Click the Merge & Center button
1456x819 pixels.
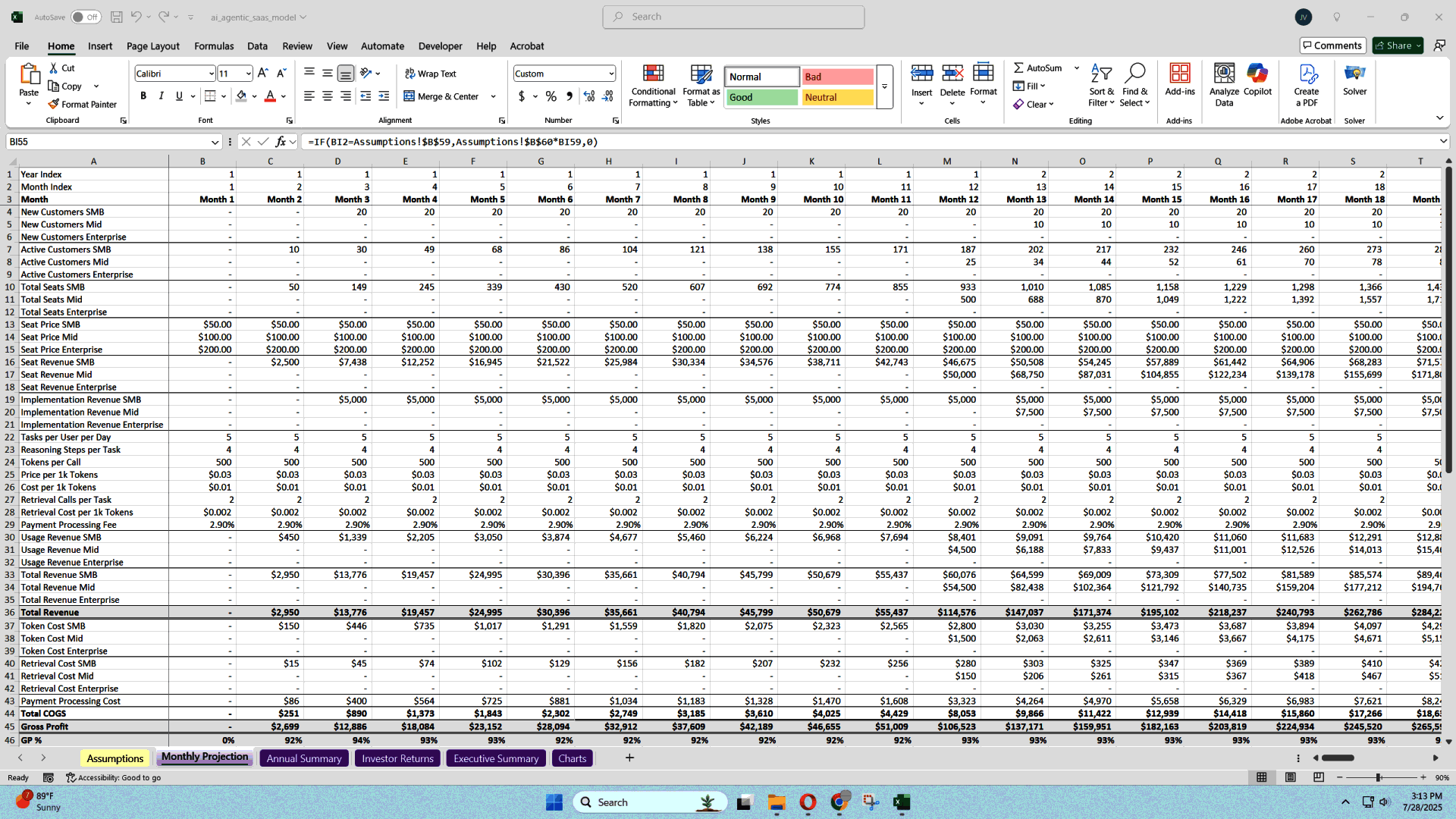(441, 96)
